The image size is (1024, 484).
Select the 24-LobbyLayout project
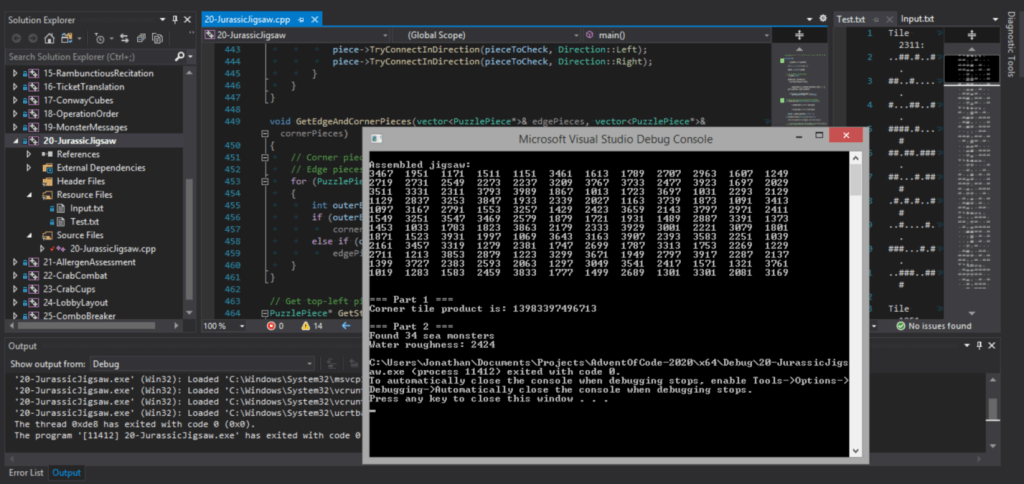pos(76,302)
